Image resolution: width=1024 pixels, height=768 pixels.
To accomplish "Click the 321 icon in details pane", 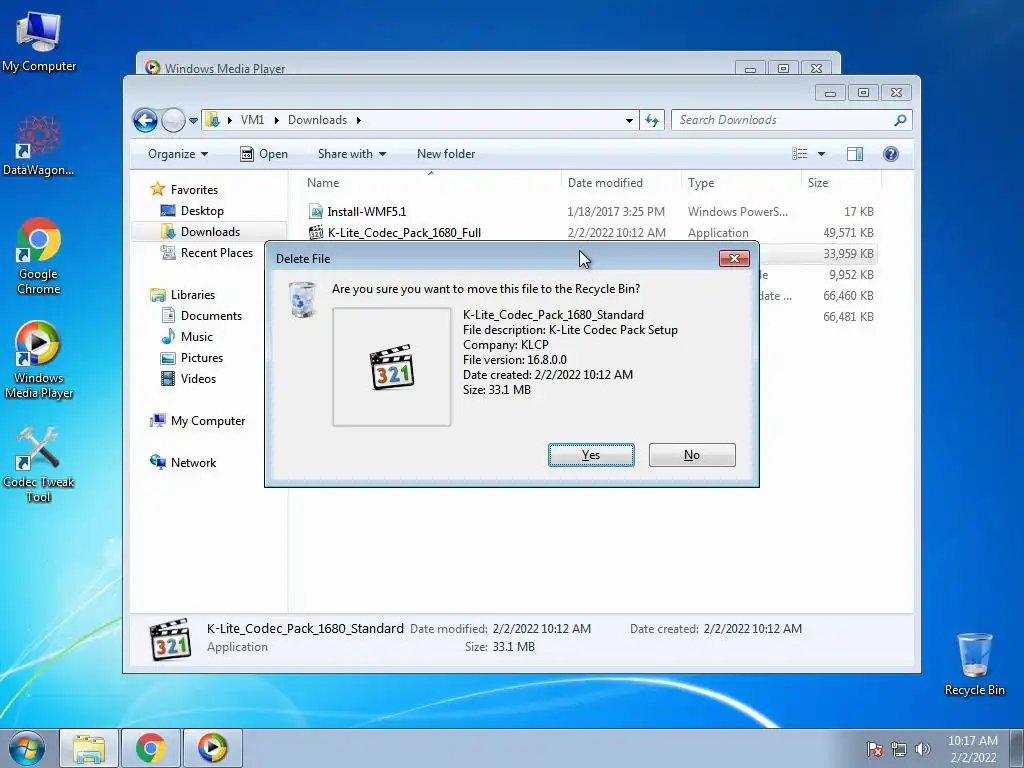I will pos(171,638).
